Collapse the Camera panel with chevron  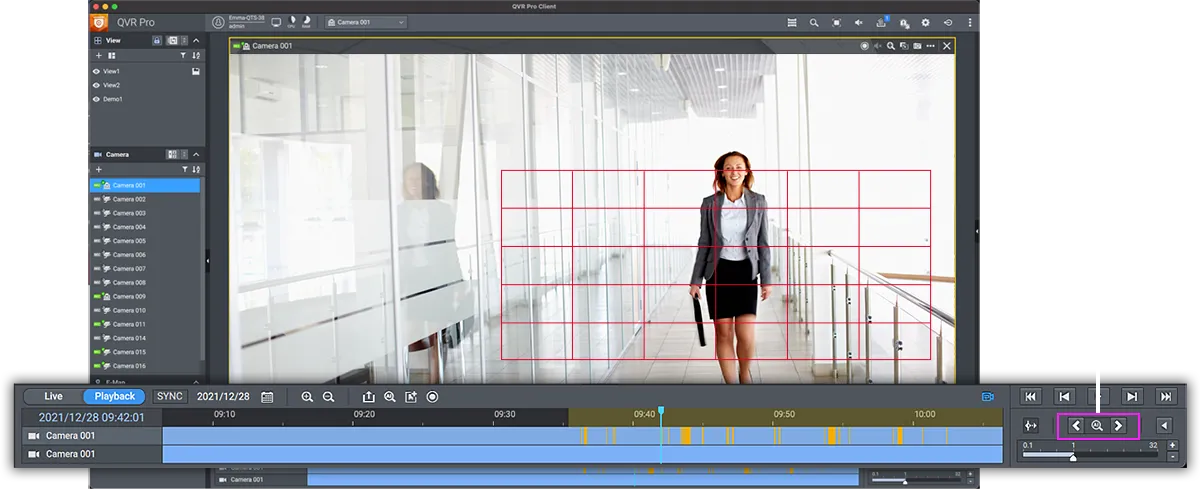coord(196,155)
